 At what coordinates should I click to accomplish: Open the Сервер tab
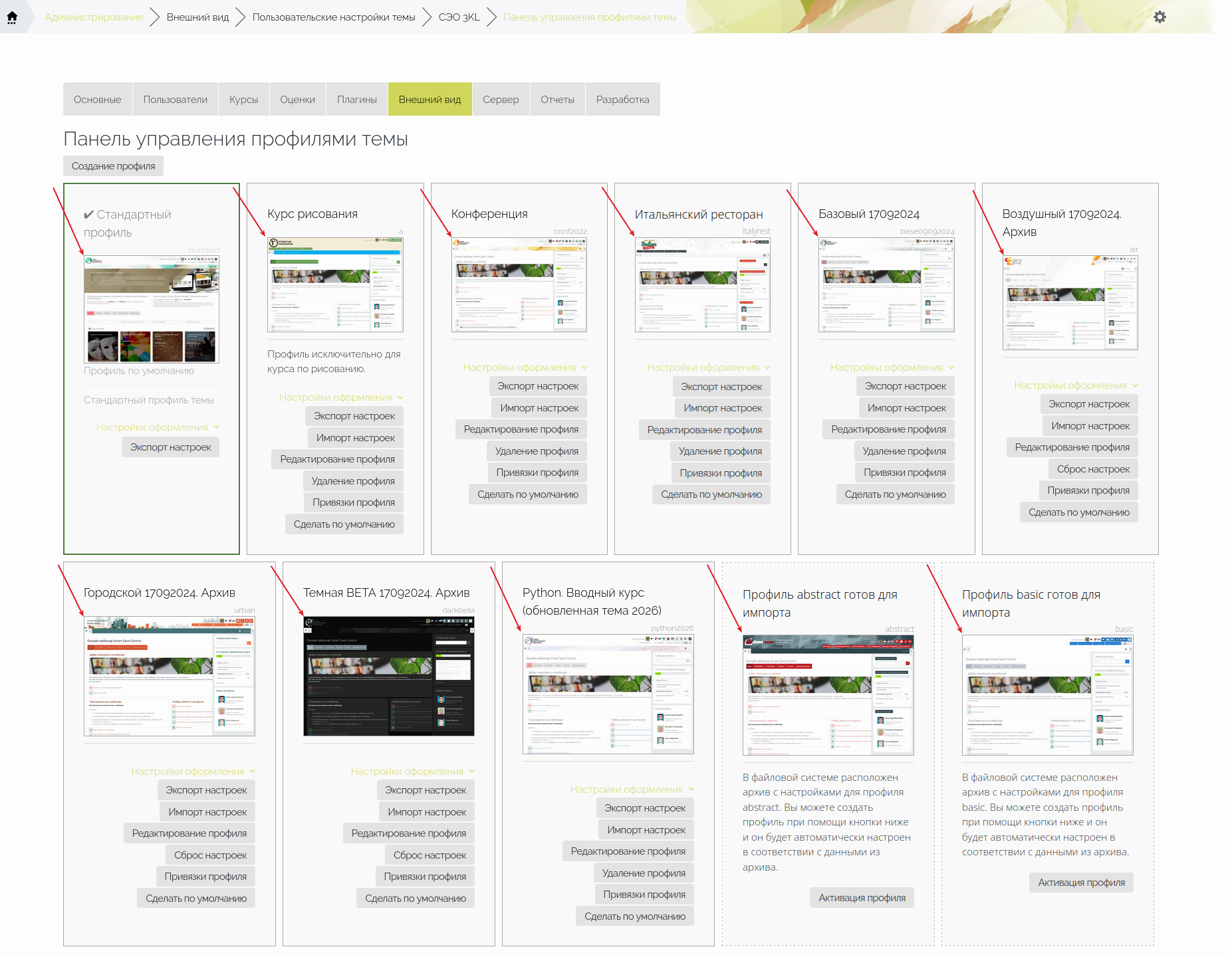(501, 100)
